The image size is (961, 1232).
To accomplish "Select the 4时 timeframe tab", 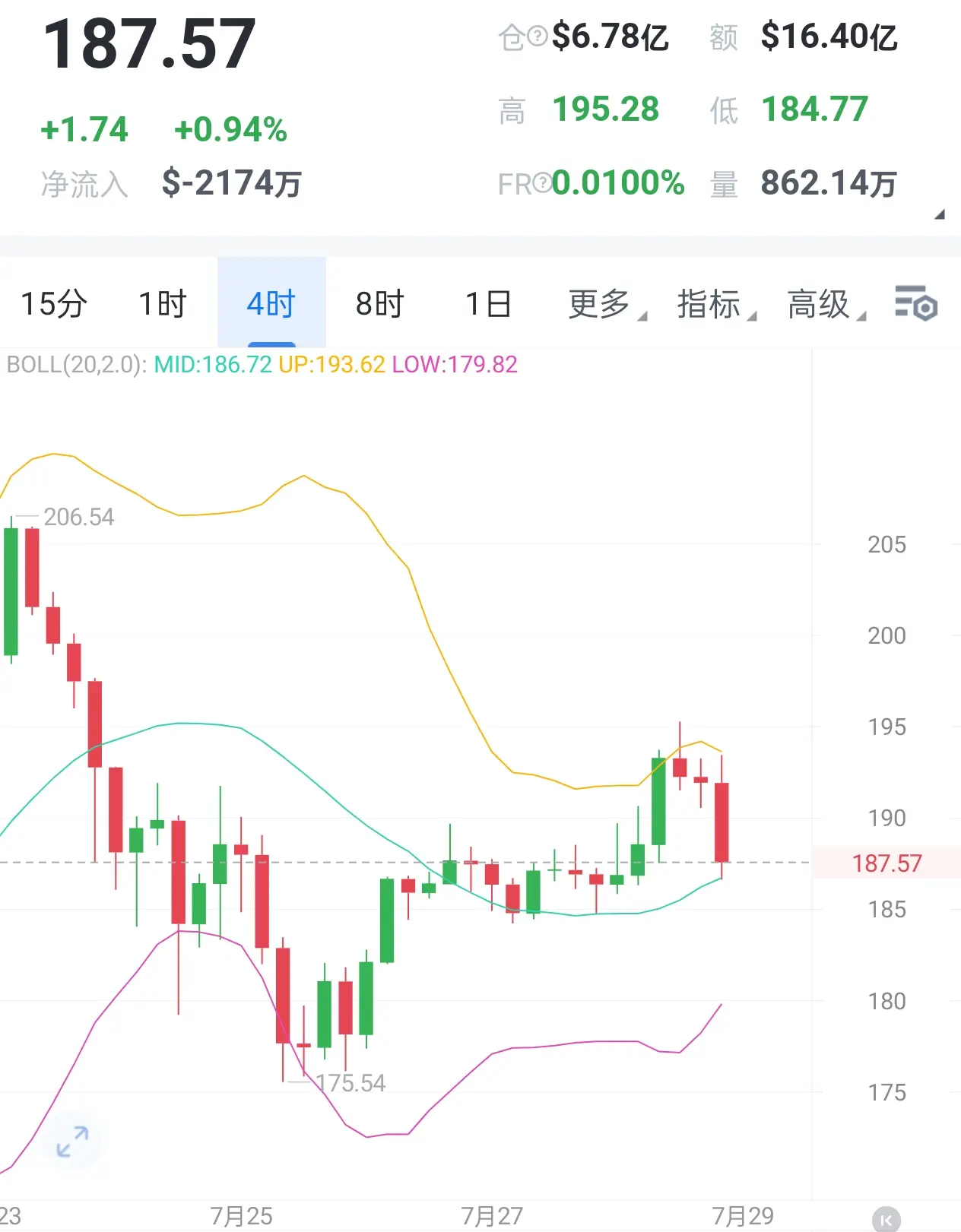I will coord(271,304).
